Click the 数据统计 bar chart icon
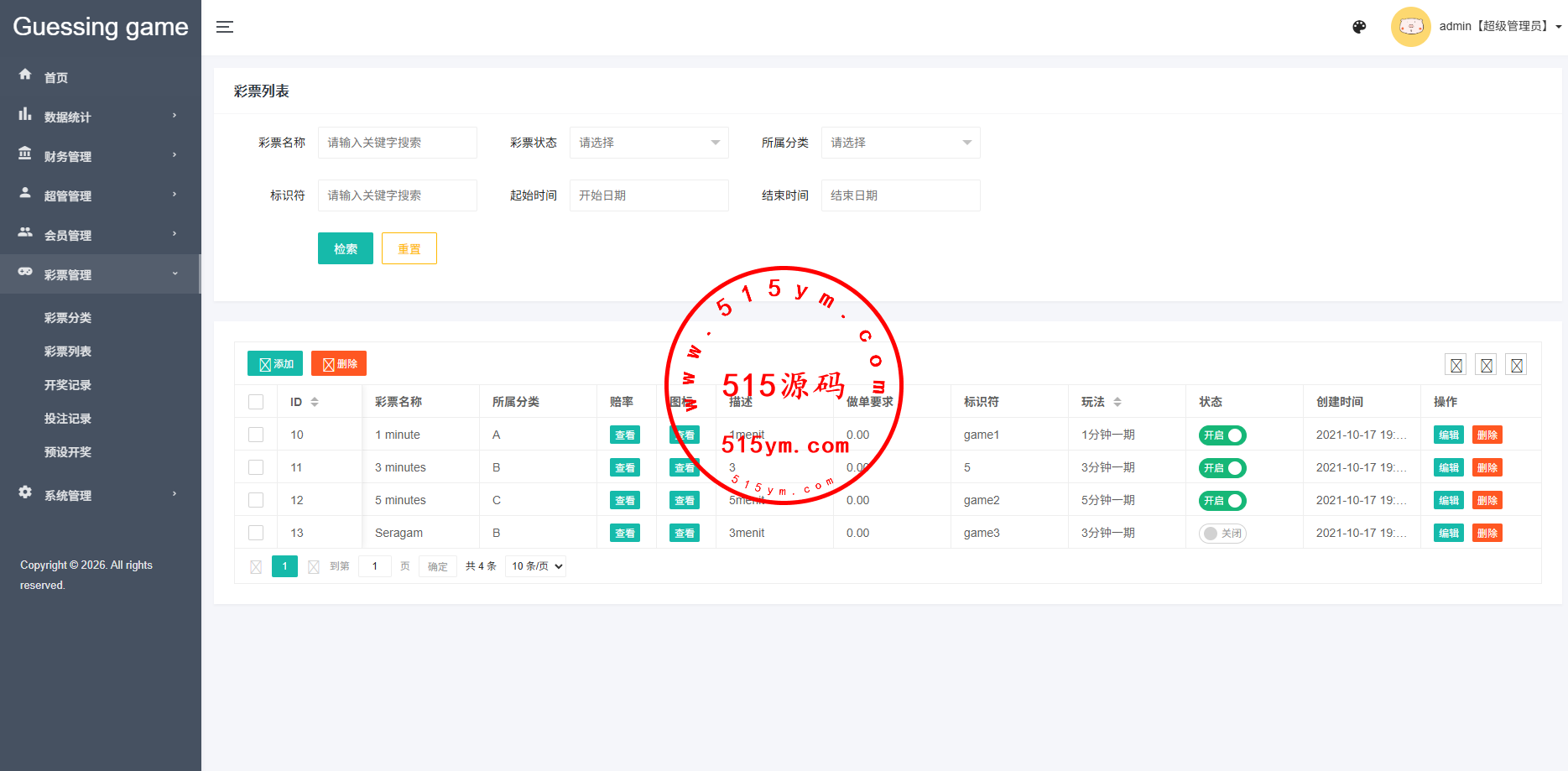The height and width of the screenshot is (771, 1568). click(25, 114)
